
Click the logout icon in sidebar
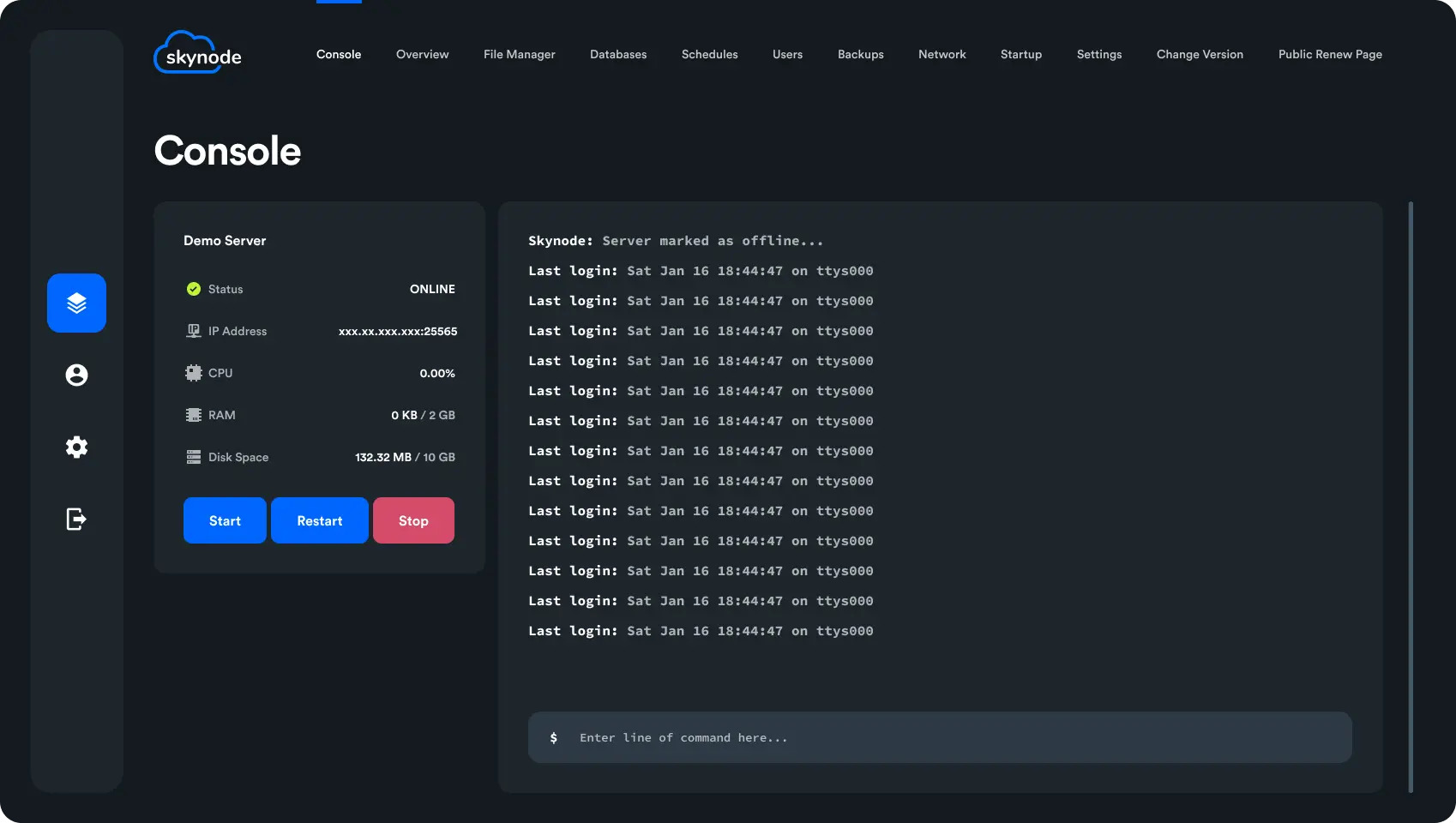76,519
